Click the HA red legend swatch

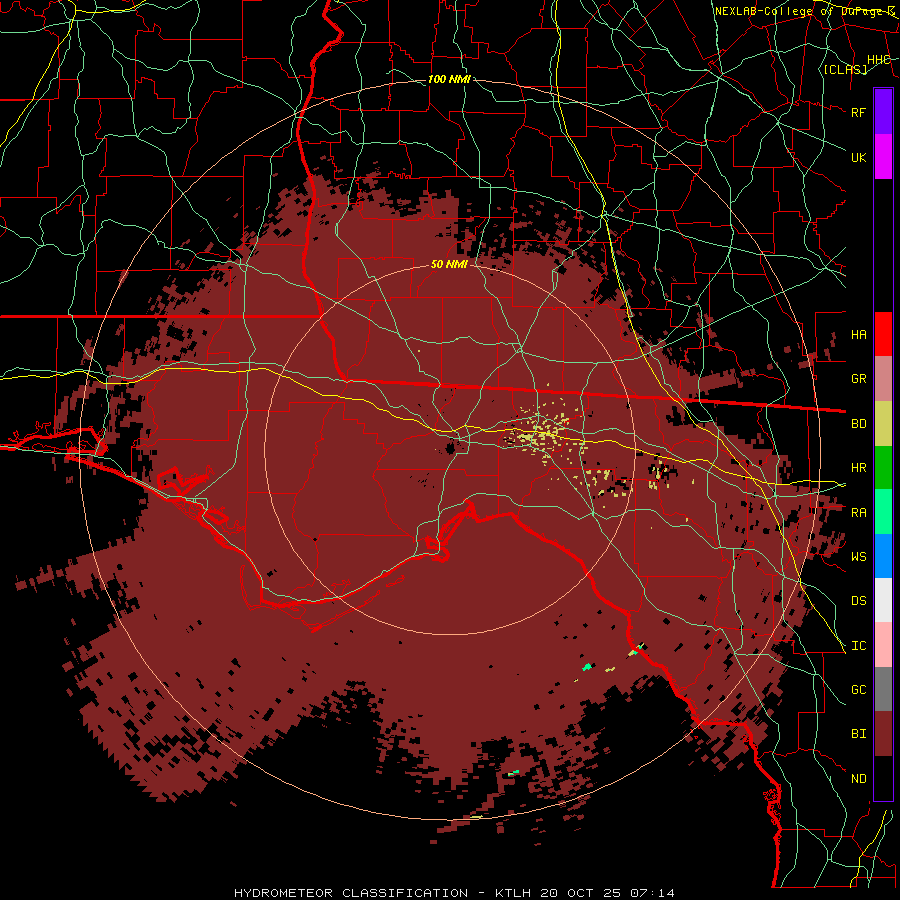tap(883, 334)
